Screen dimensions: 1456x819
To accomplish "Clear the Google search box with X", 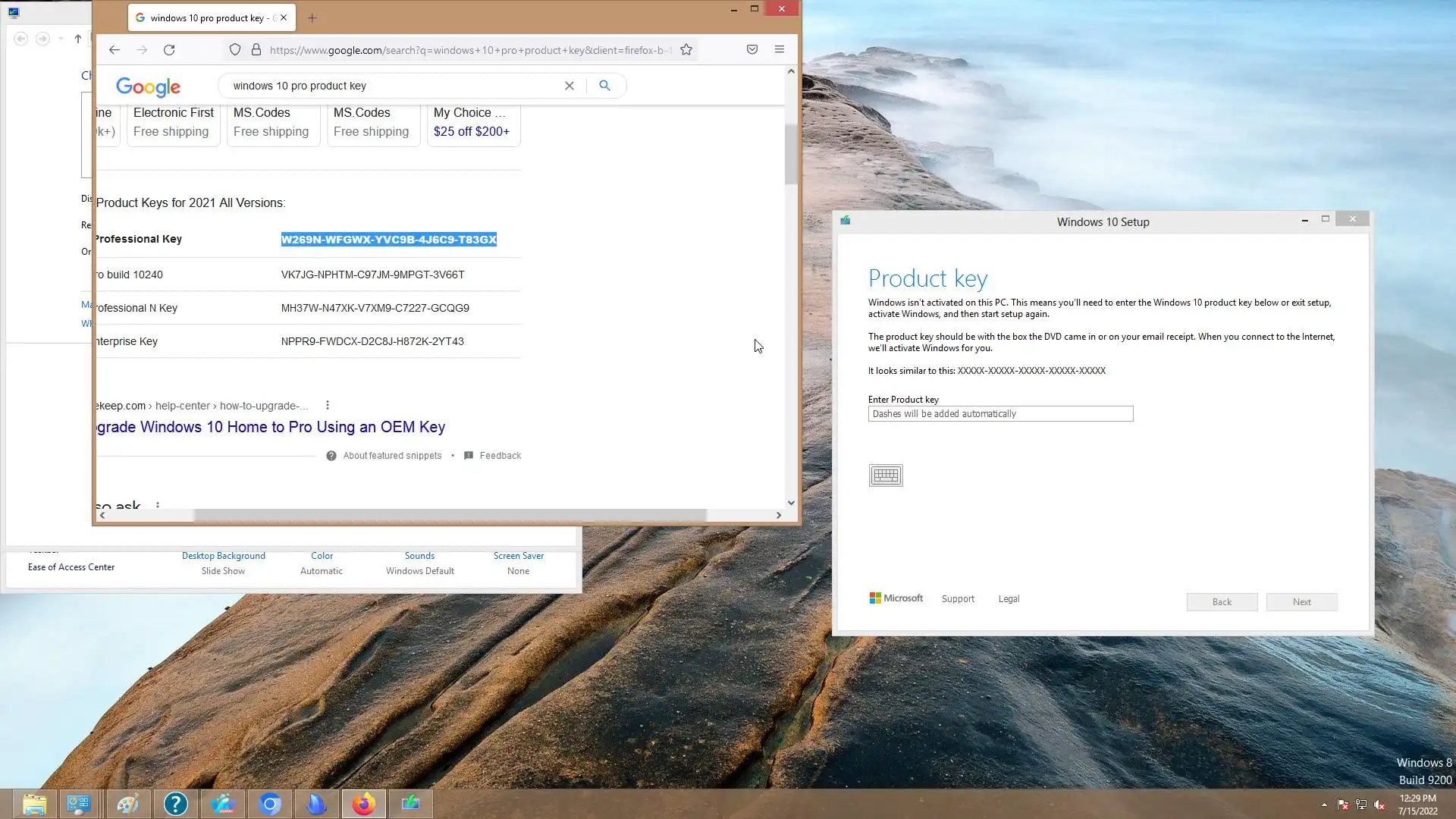I will (569, 86).
